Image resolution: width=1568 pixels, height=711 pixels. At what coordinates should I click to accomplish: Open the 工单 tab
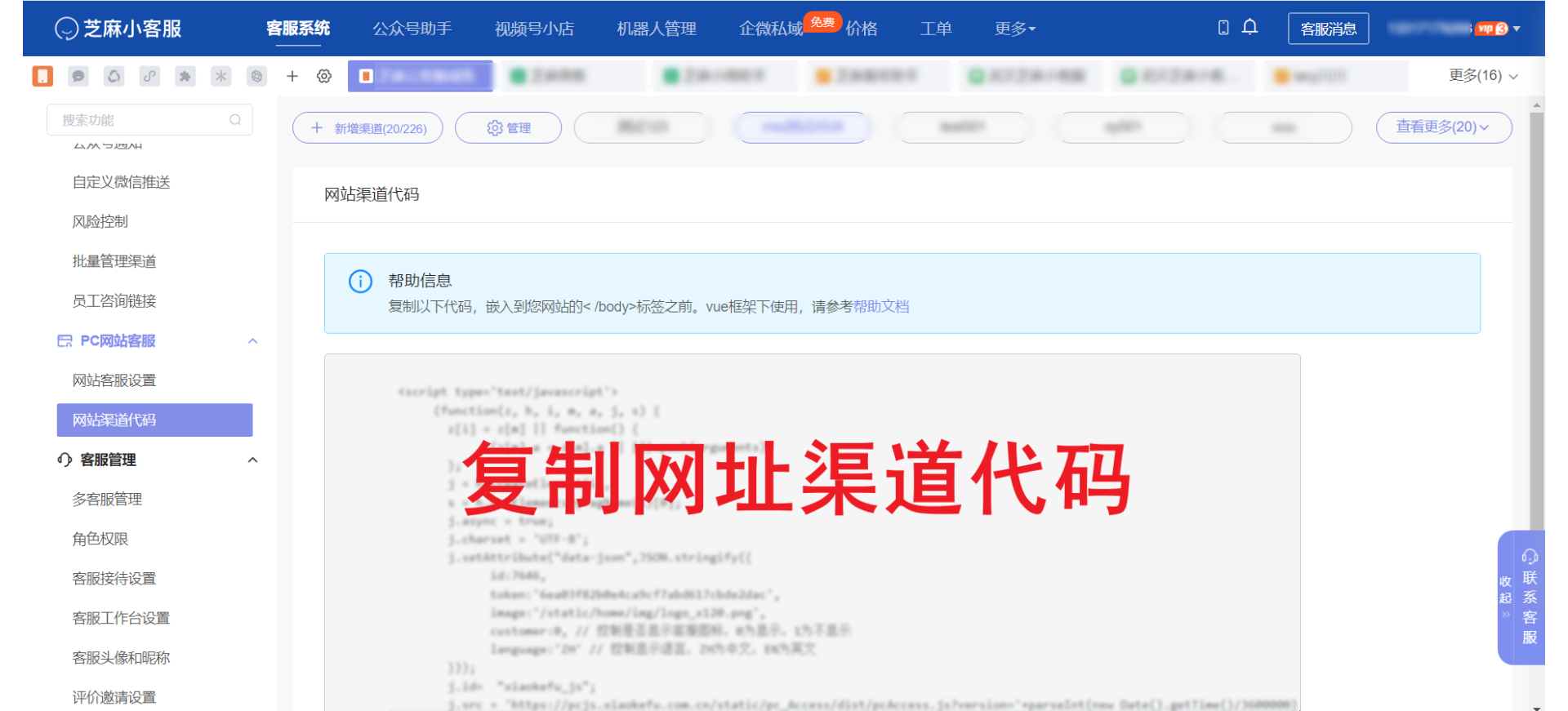tap(936, 29)
